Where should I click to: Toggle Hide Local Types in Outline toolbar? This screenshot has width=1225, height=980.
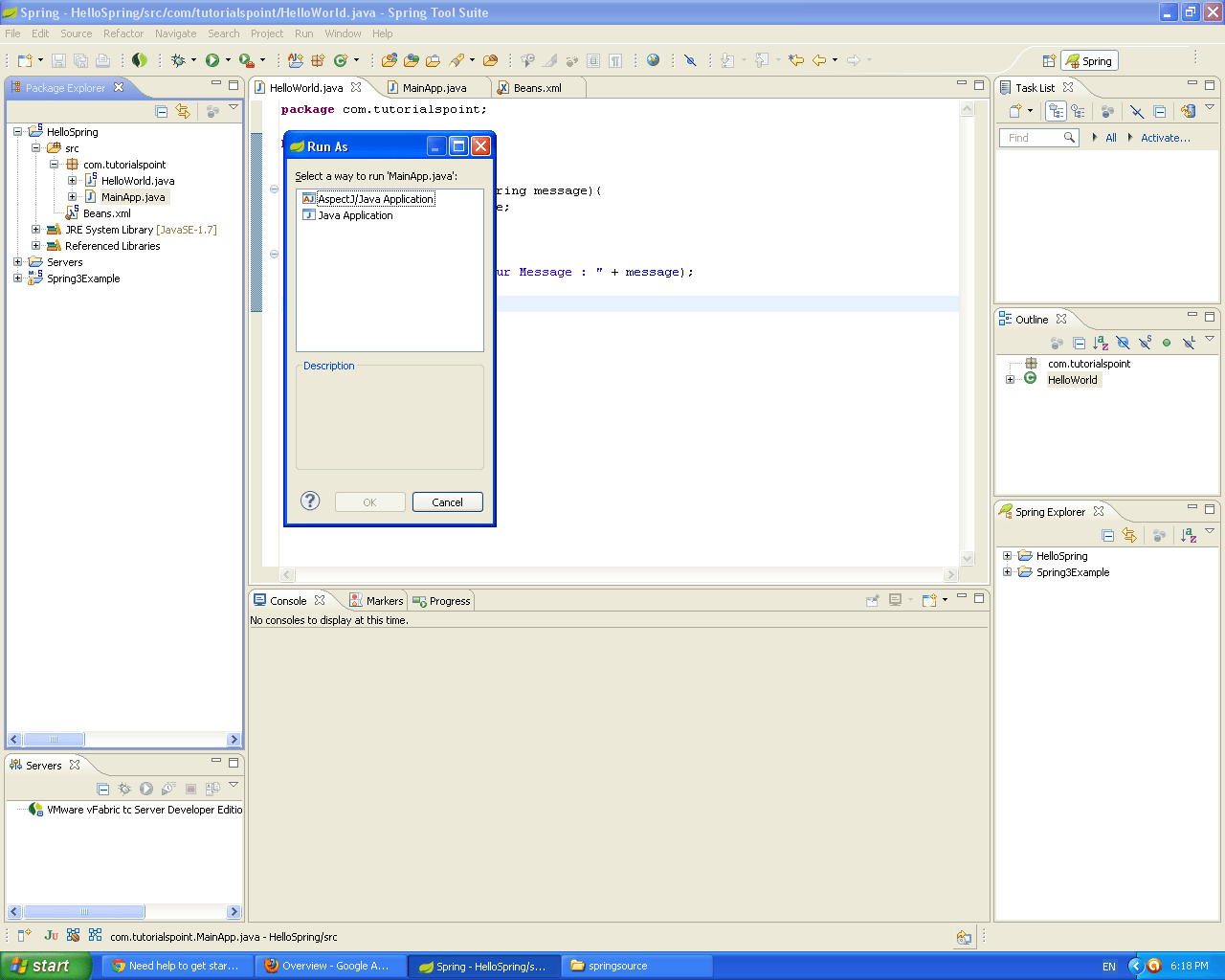pos(1189,343)
